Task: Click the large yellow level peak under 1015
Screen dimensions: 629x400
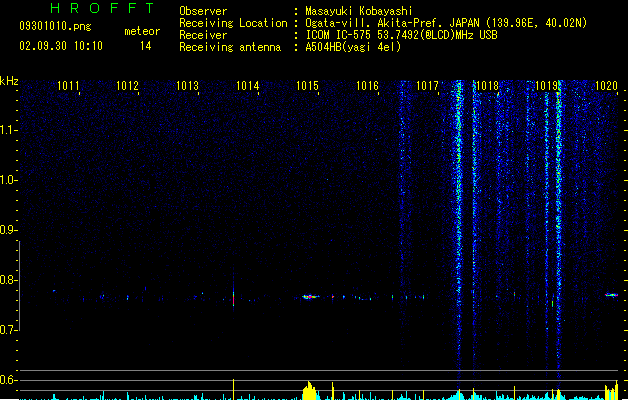Action: 309,390
